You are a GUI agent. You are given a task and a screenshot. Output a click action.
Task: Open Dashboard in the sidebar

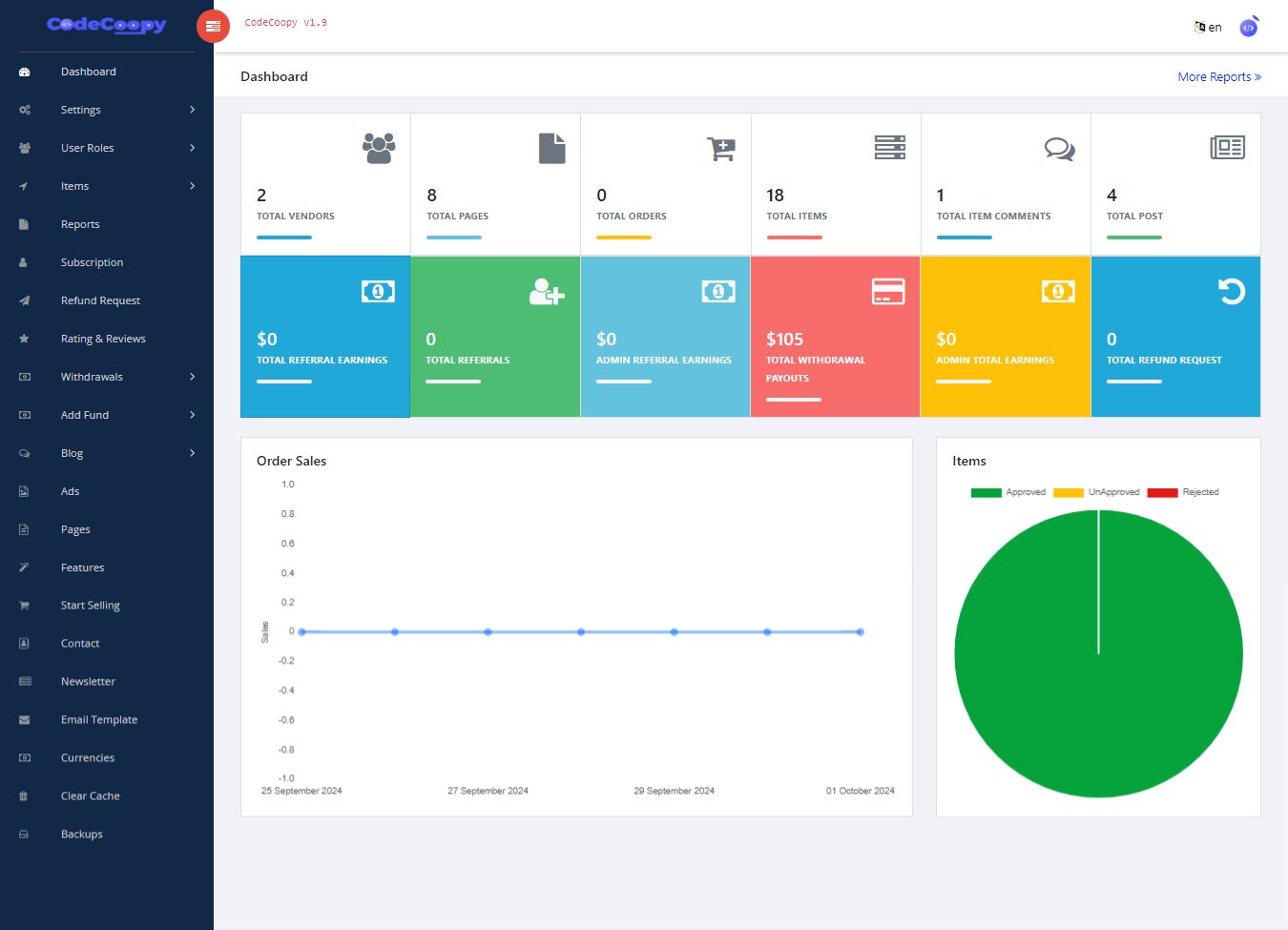[x=107, y=72]
